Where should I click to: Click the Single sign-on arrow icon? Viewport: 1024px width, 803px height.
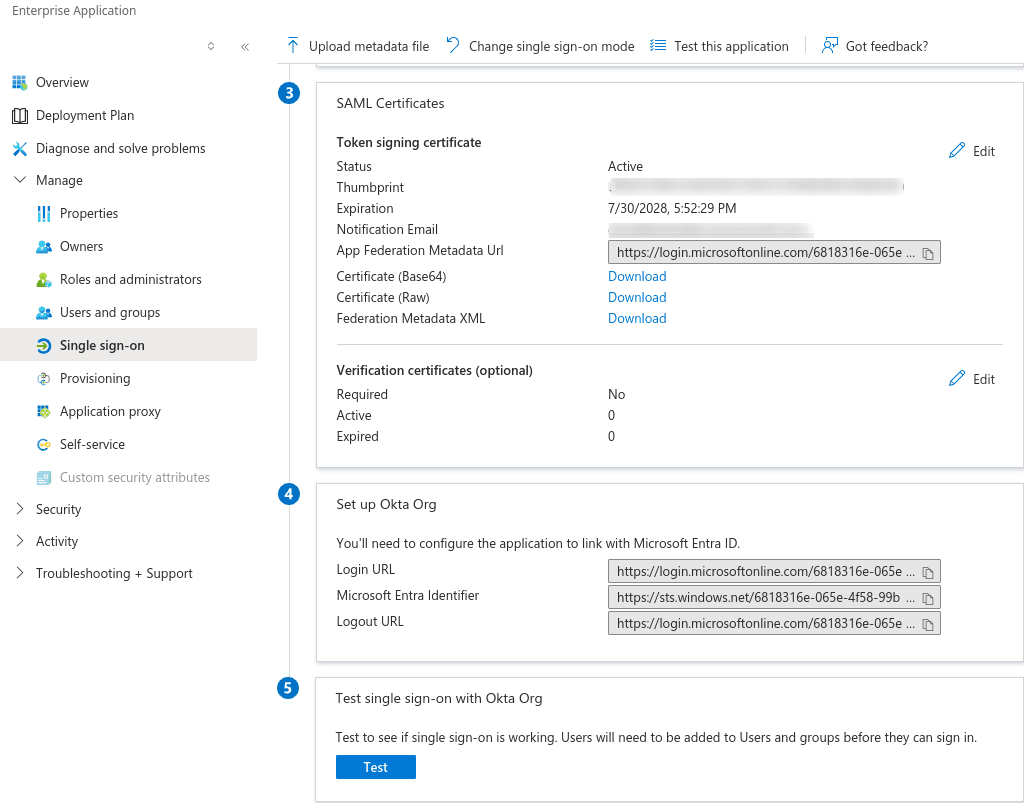coord(44,346)
